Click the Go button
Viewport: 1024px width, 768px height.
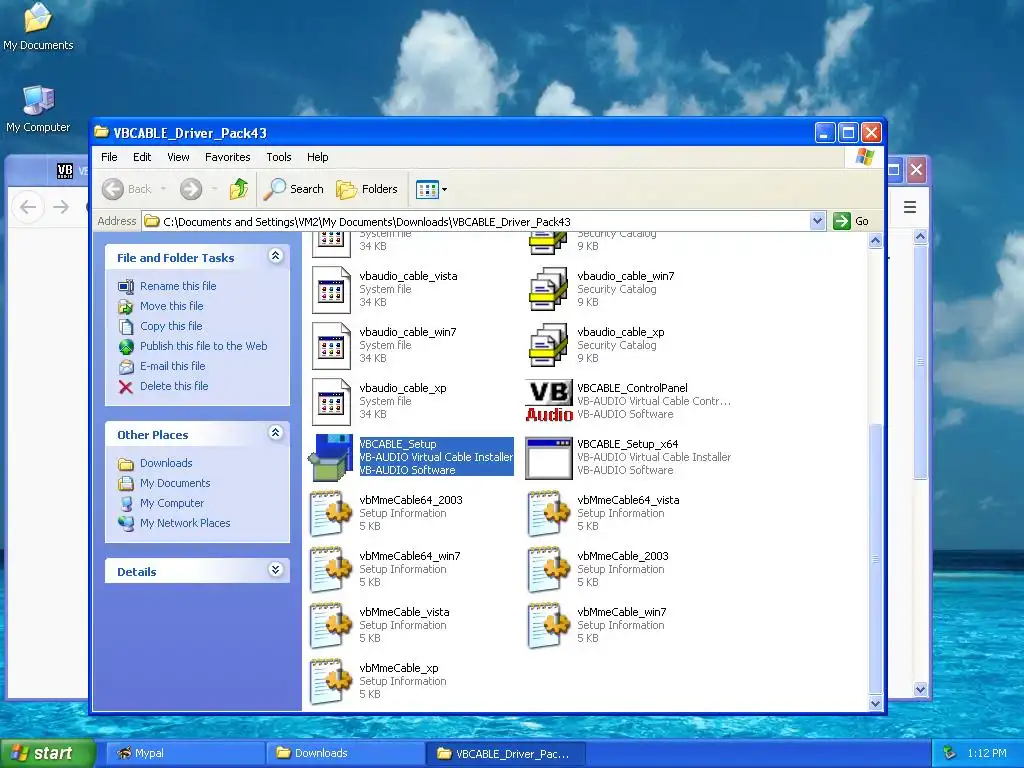[x=851, y=221]
